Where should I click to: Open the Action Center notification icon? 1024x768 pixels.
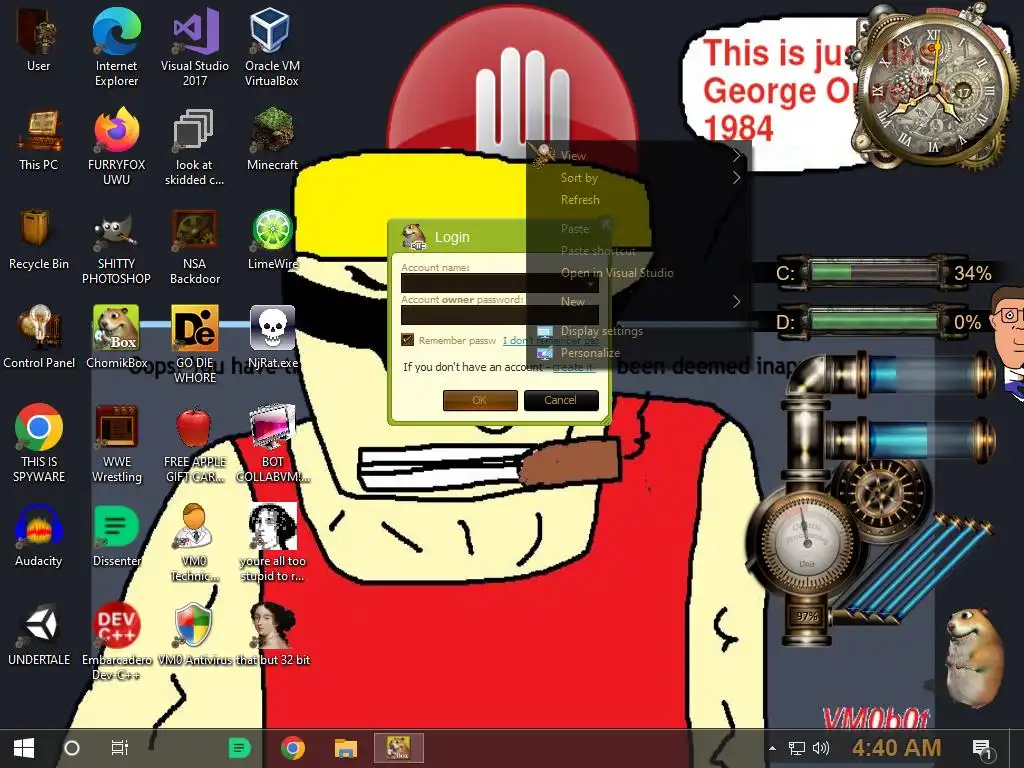click(983, 750)
